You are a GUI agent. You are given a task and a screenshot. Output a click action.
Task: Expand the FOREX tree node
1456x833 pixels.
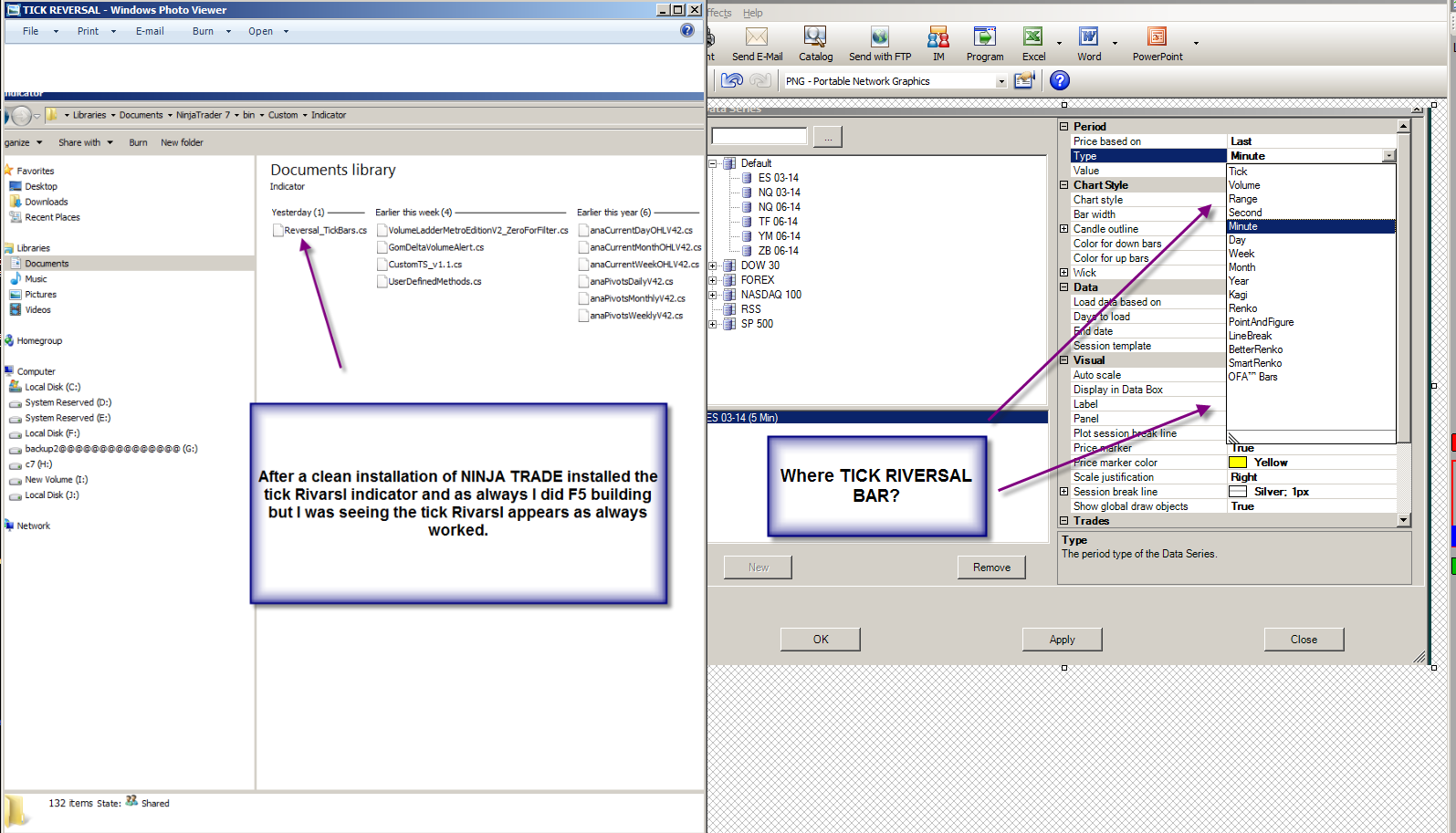(713, 280)
